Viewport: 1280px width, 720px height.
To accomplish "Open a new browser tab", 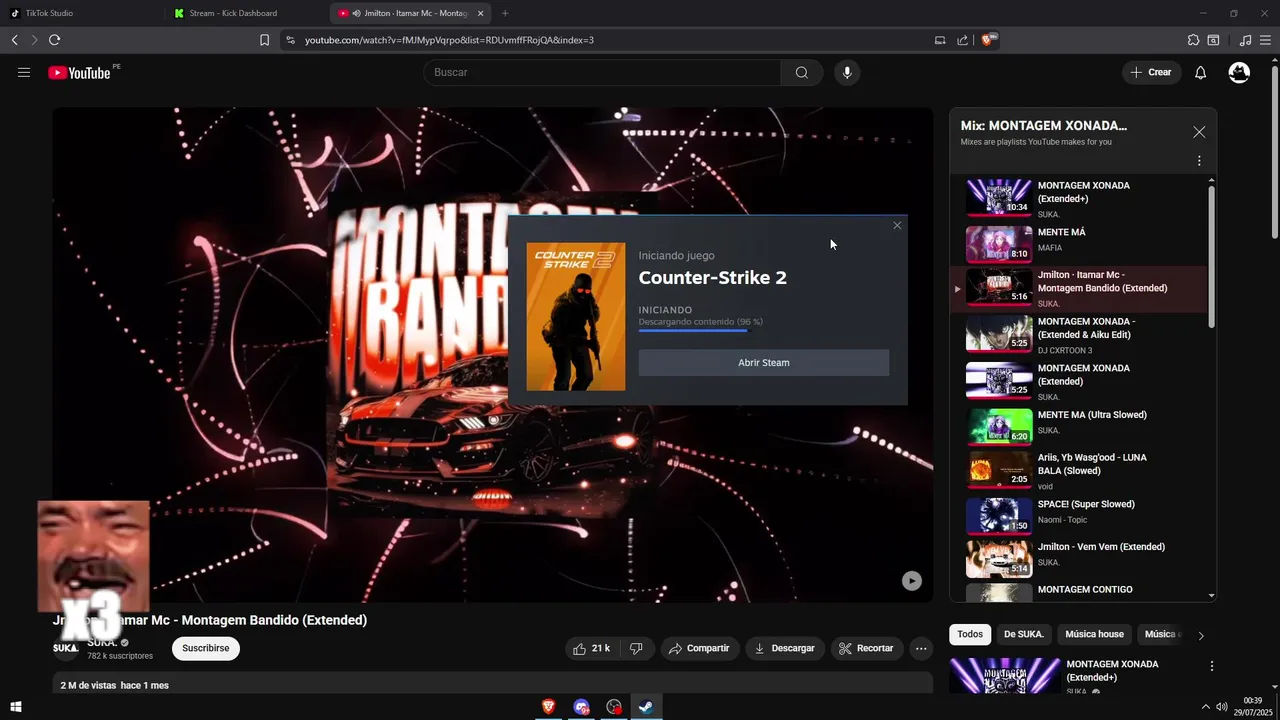I will pyautogui.click(x=505, y=13).
